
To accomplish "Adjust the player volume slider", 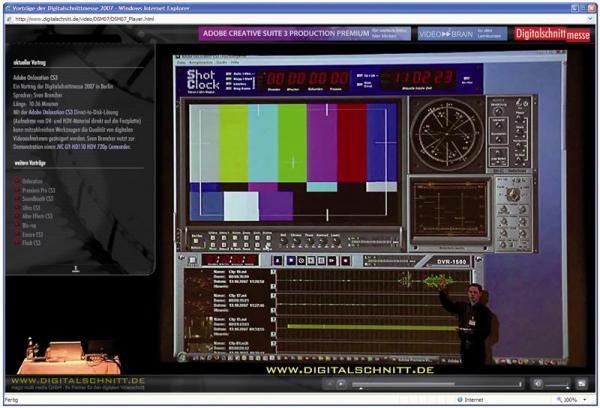I will click(x=556, y=384).
